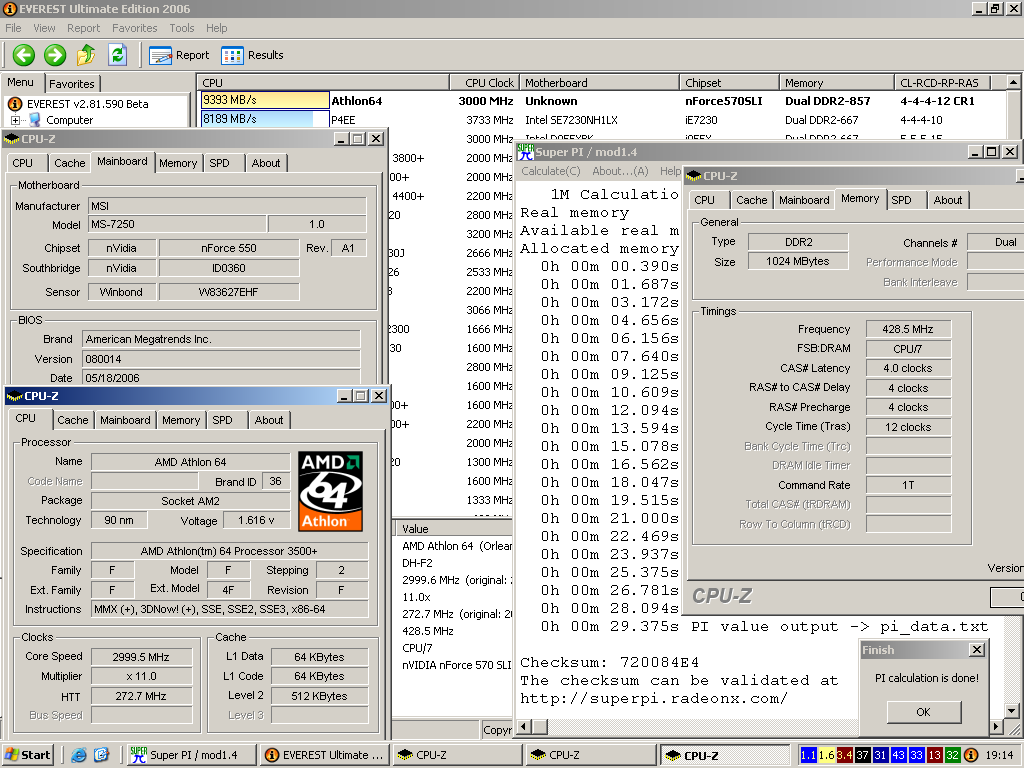The height and width of the screenshot is (768, 1024).
Task: Sort by CL-RCD-RP-RAS column header
Action: coord(942,83)
